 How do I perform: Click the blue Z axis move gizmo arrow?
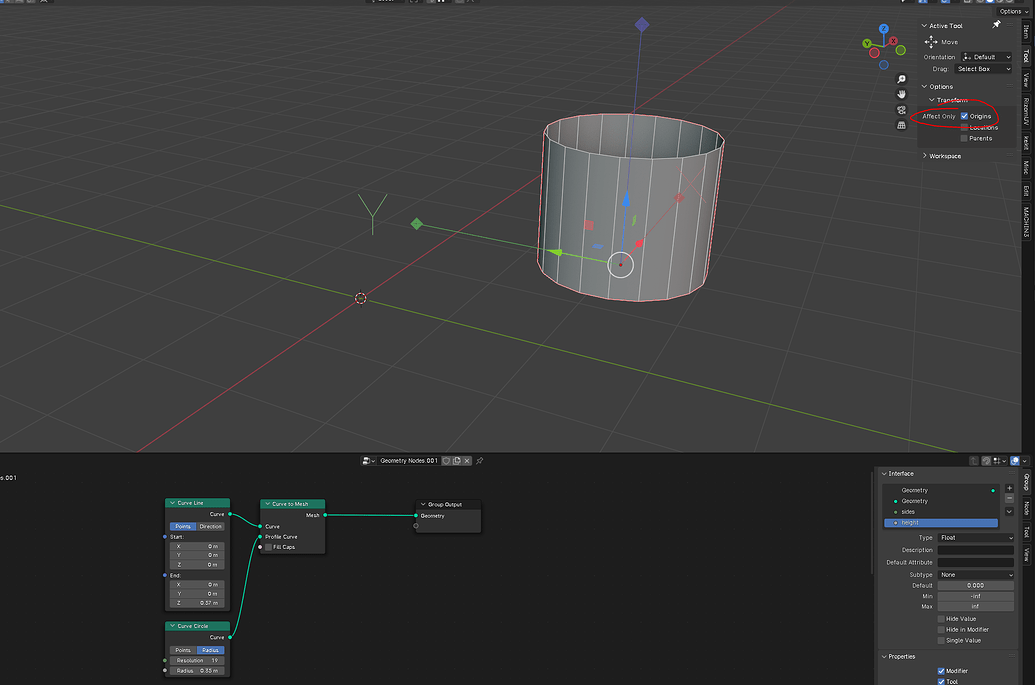click(626, 199)
